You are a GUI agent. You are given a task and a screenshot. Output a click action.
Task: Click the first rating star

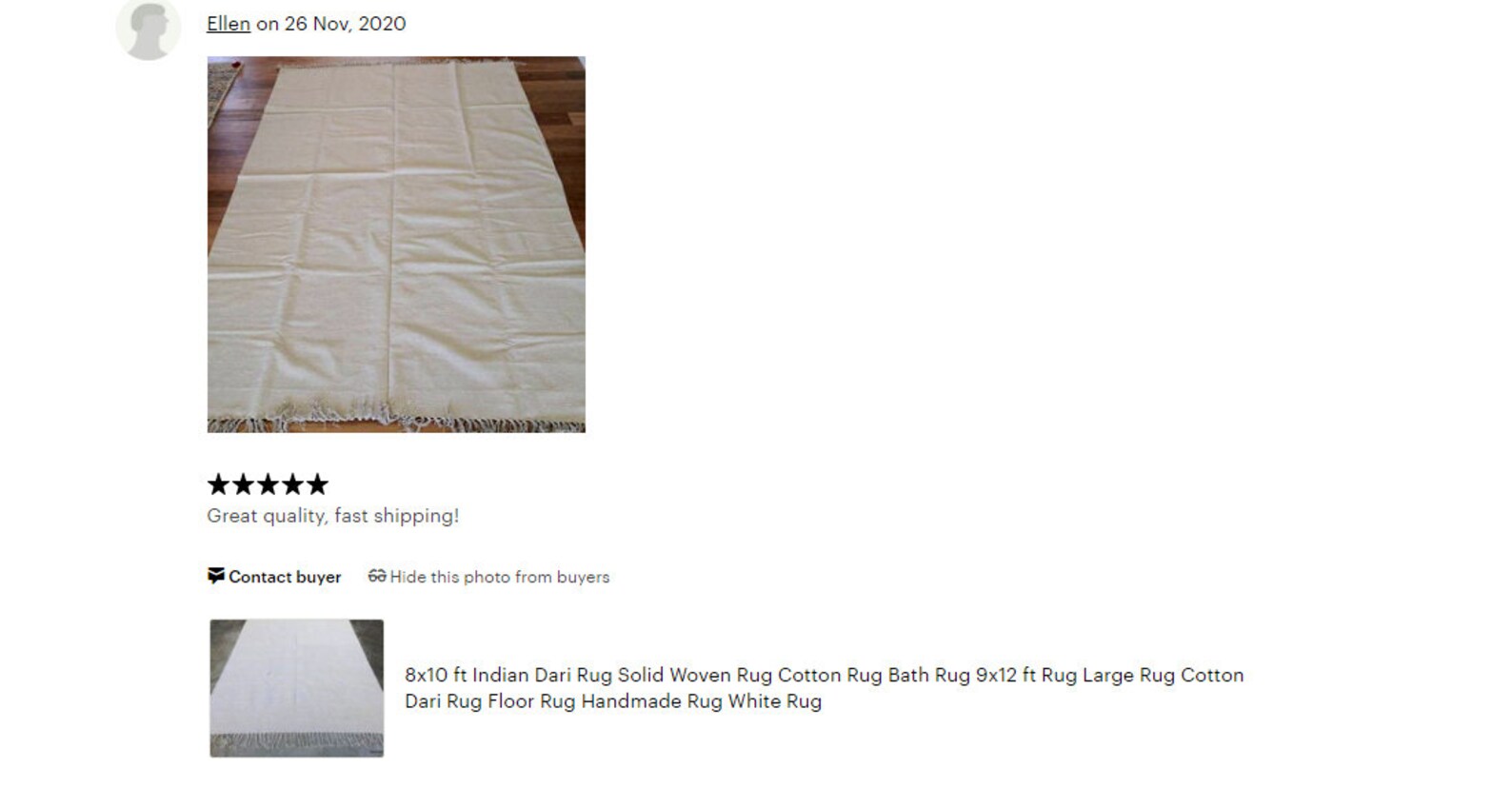219,484
